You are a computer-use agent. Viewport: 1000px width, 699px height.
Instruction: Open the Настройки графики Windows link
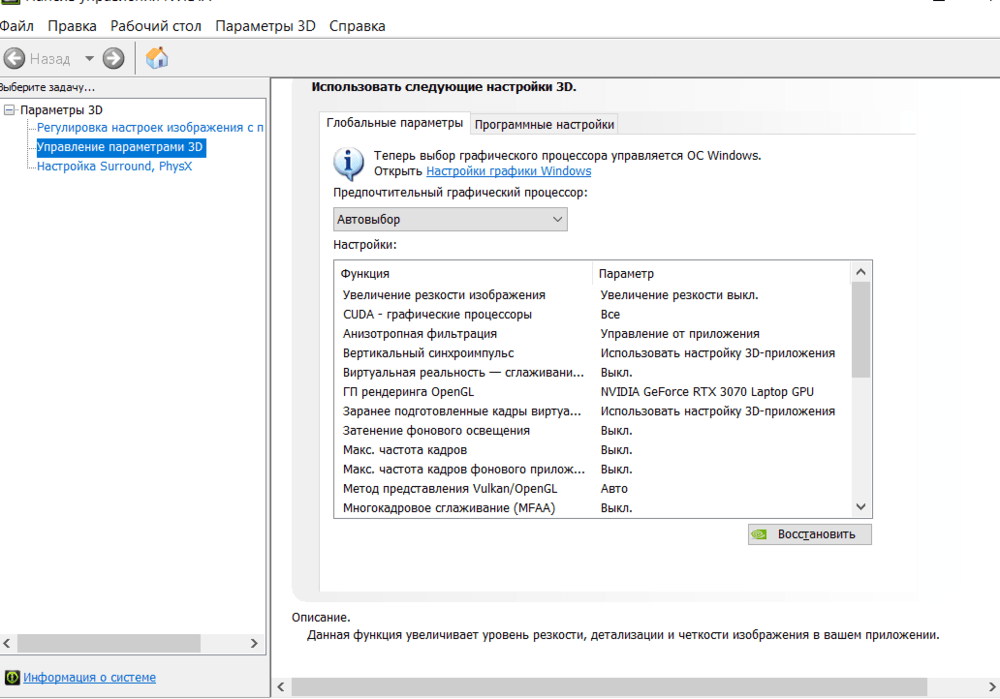coord(508,171)
